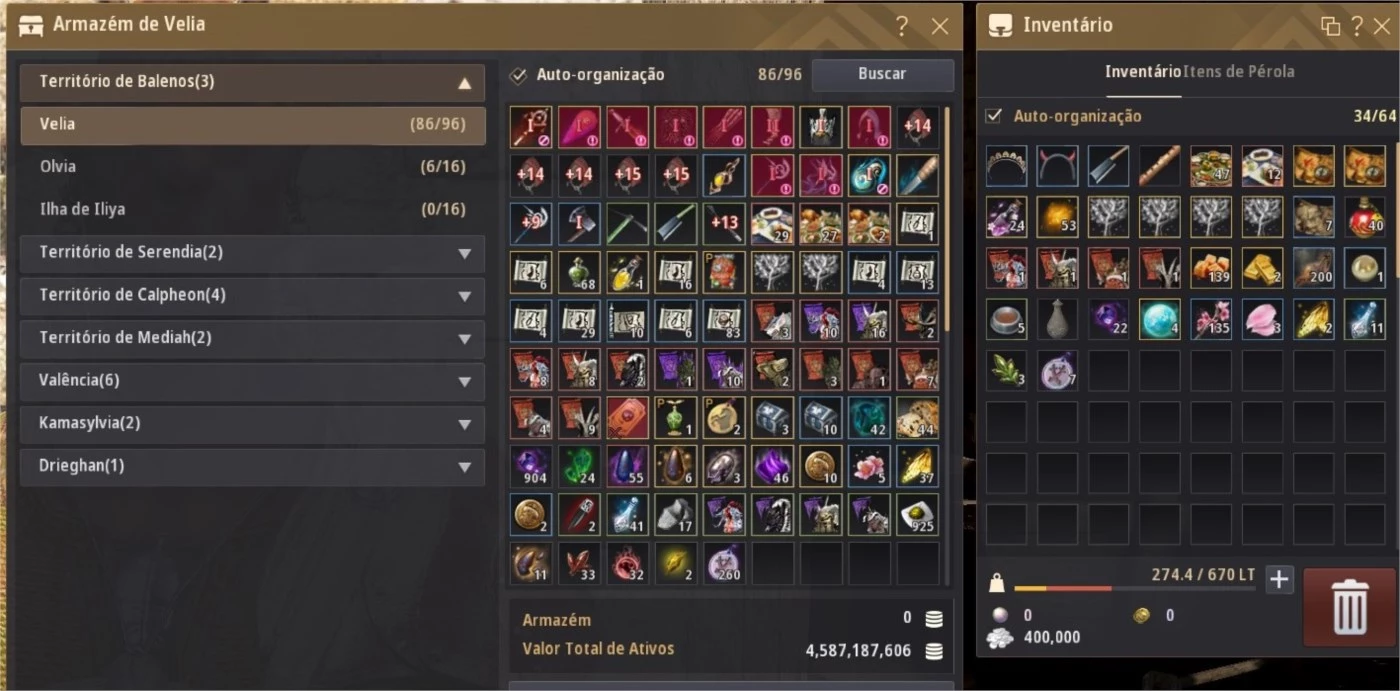Switch to Itens de Pérola tab
This screenshot has height=691, width=1400.
click(x=1239, y=71)
